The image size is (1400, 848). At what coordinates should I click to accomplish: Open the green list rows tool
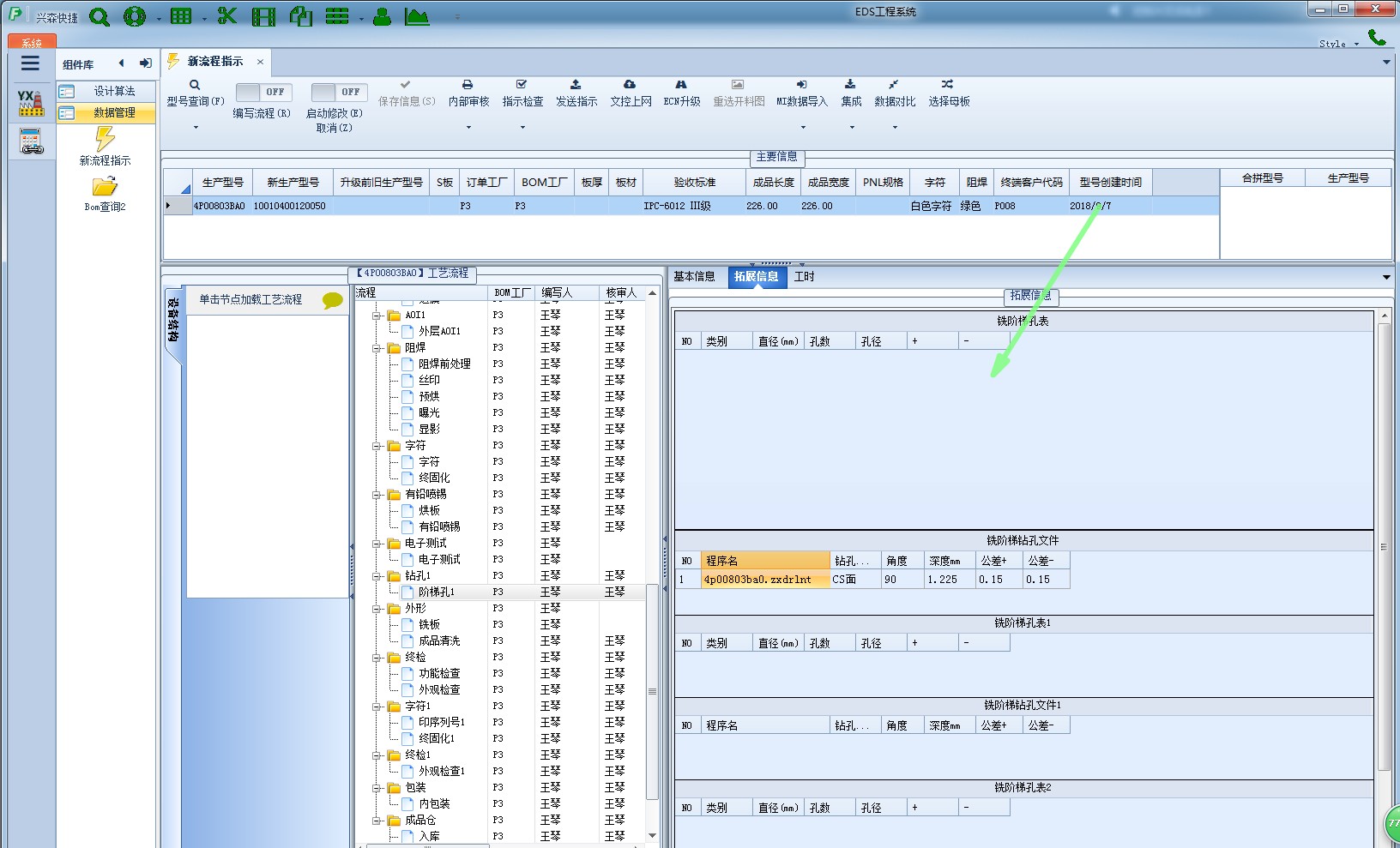(x=337, y=16)
